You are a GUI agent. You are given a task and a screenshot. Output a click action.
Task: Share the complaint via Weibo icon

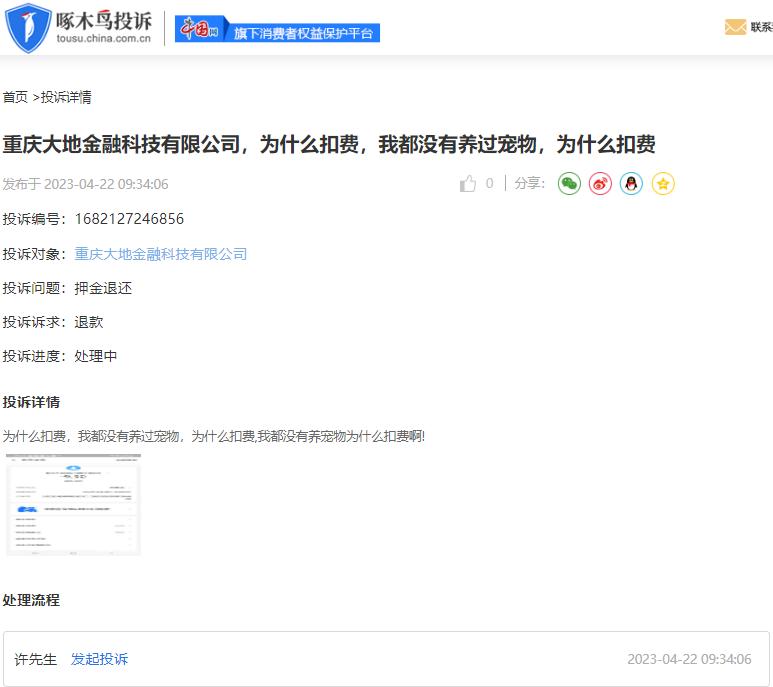click(x=600, y=184)
